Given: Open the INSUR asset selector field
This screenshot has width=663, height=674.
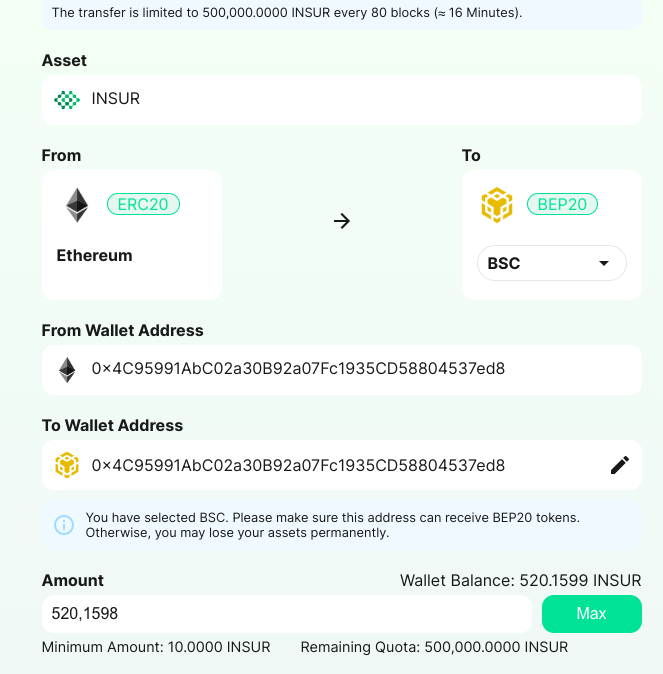Looking at the screenshot, I should pyautogui.click(x=342, y=100).
